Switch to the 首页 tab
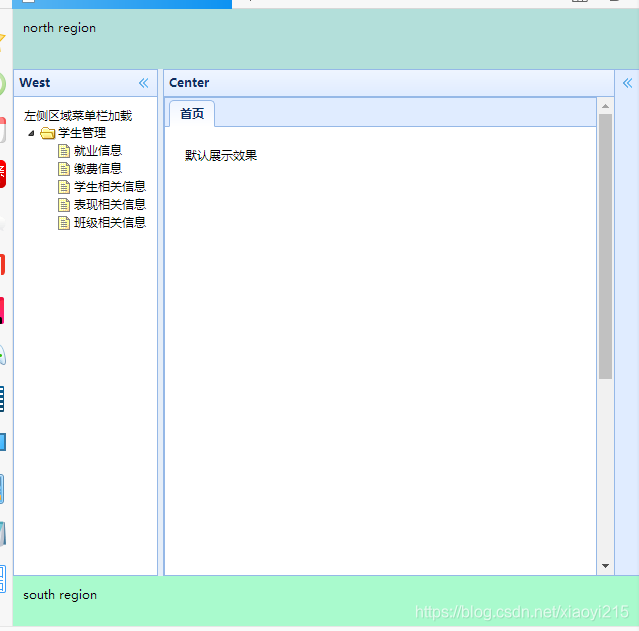The height and width of the screenshot is (631, 639). (192, 114)
